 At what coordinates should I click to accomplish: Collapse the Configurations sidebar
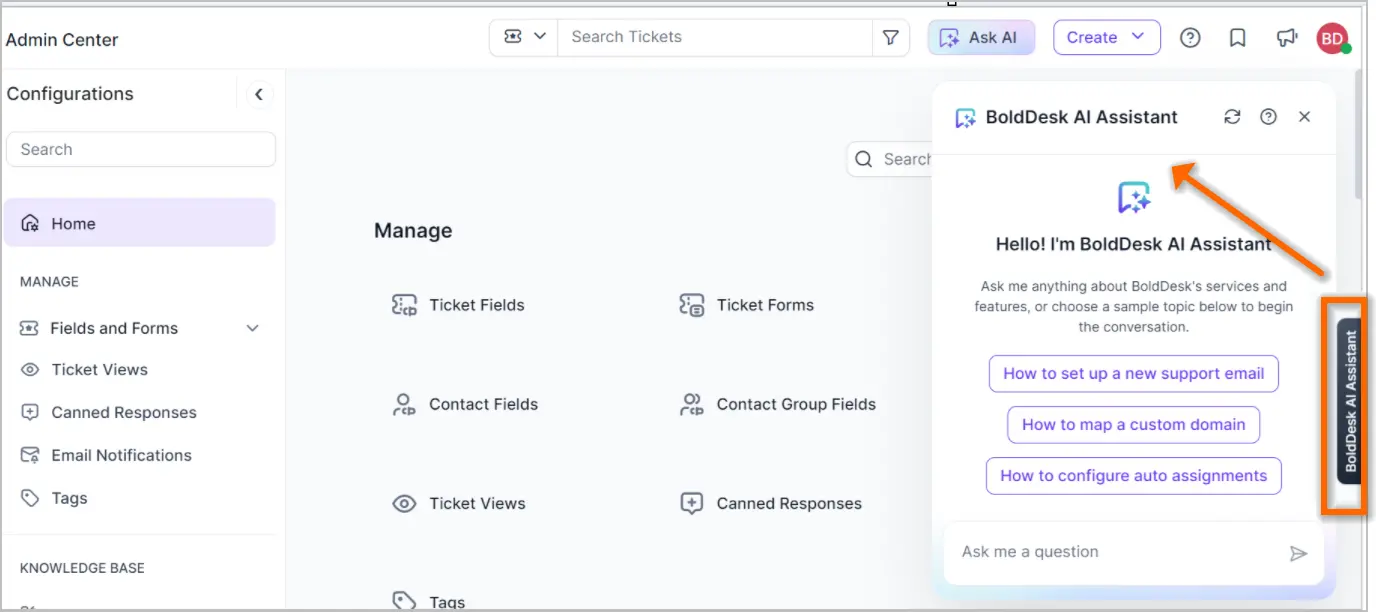pyautogui.click(x=259, y=94)
